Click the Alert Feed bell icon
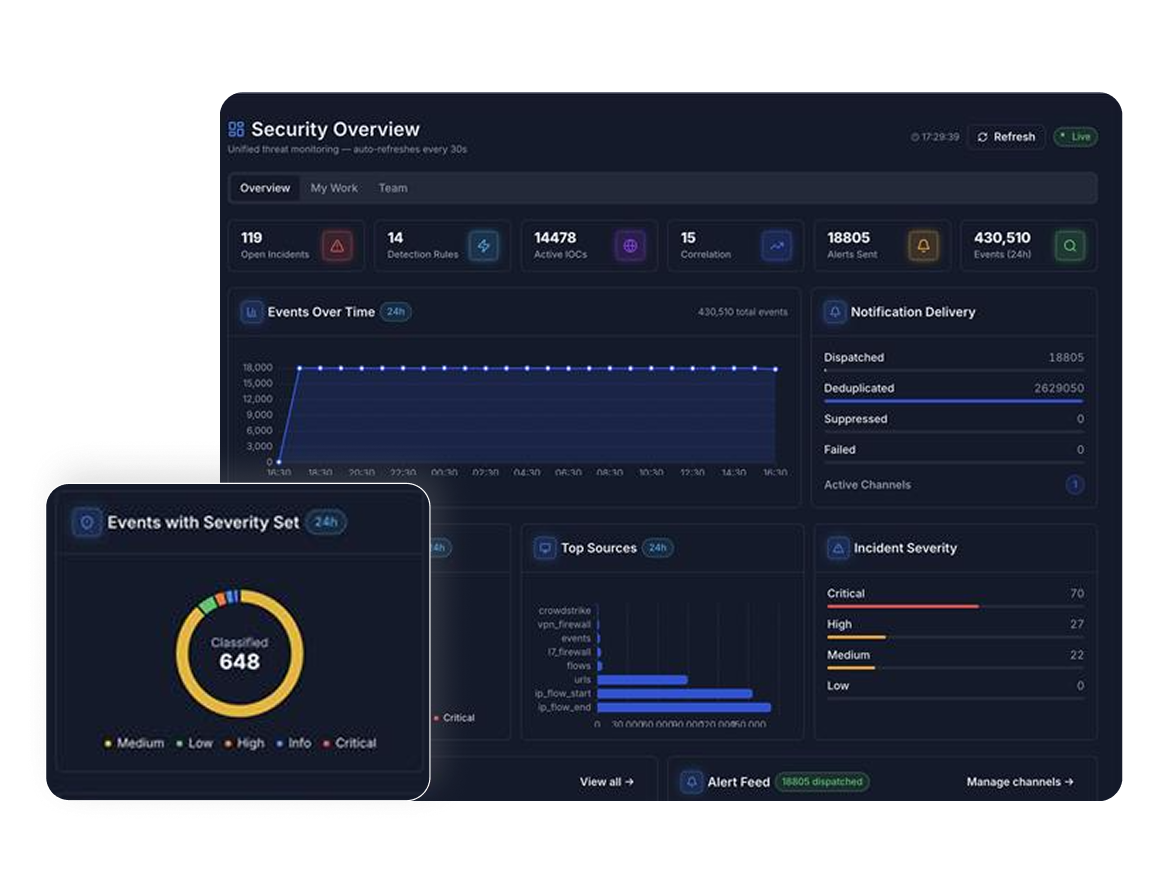1167x894 pixels. 691,782
